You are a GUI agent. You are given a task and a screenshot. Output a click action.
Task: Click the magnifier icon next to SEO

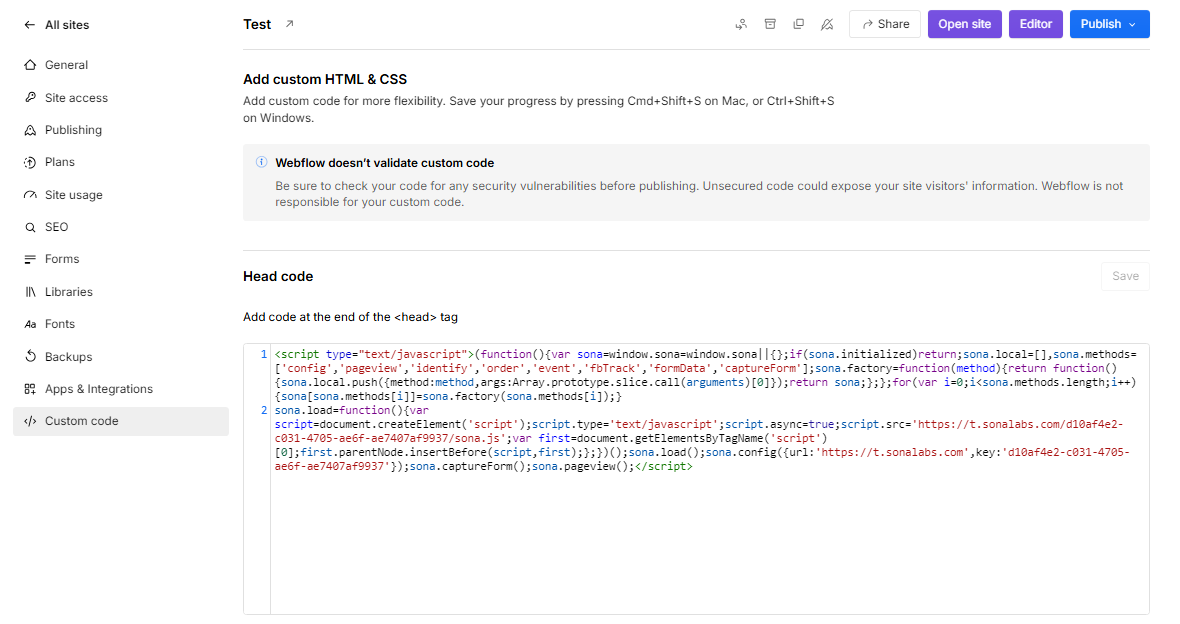click(x=30, y=227)
